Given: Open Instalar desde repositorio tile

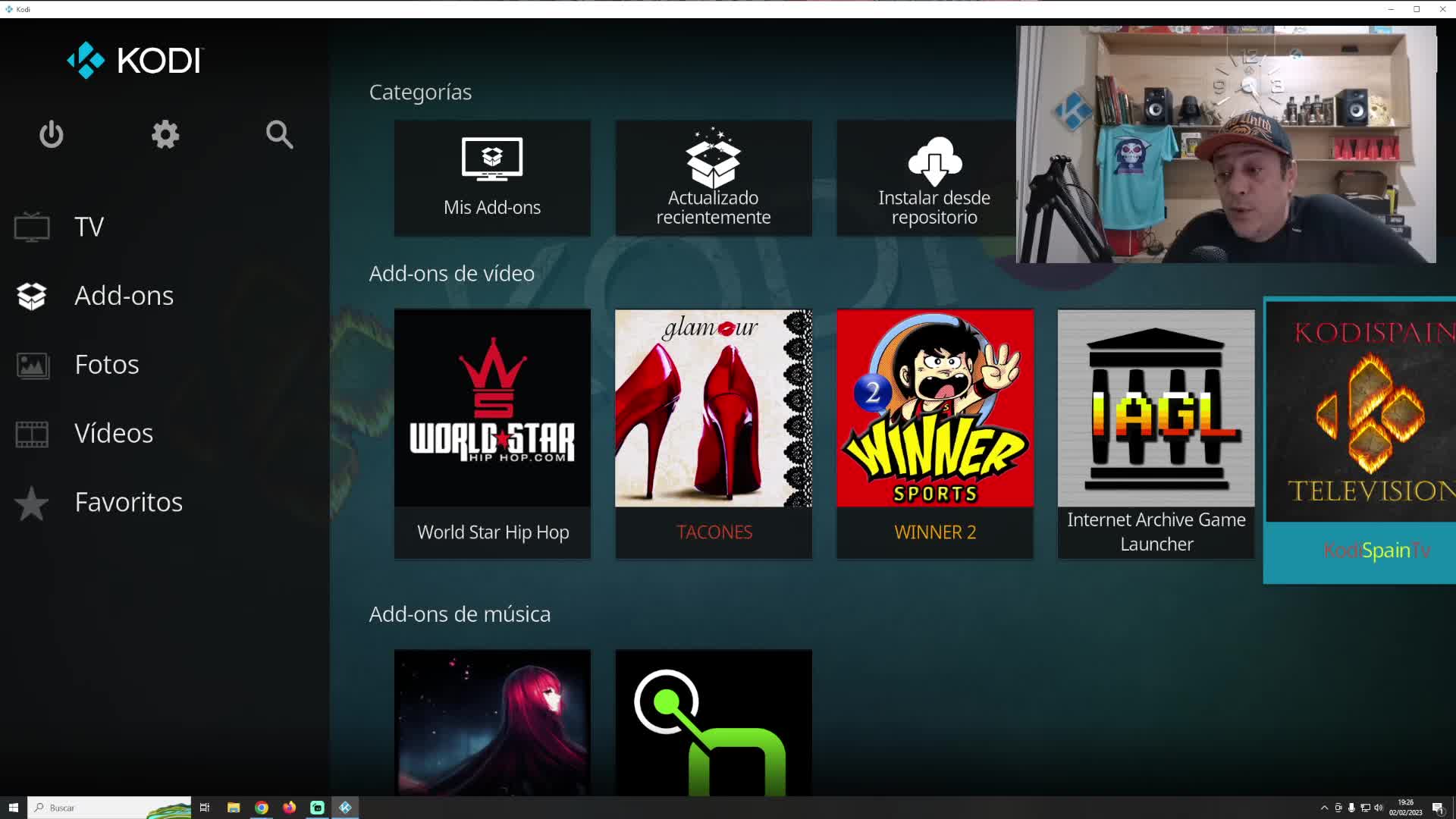Looking at the screenshot, I should (927, 177).
